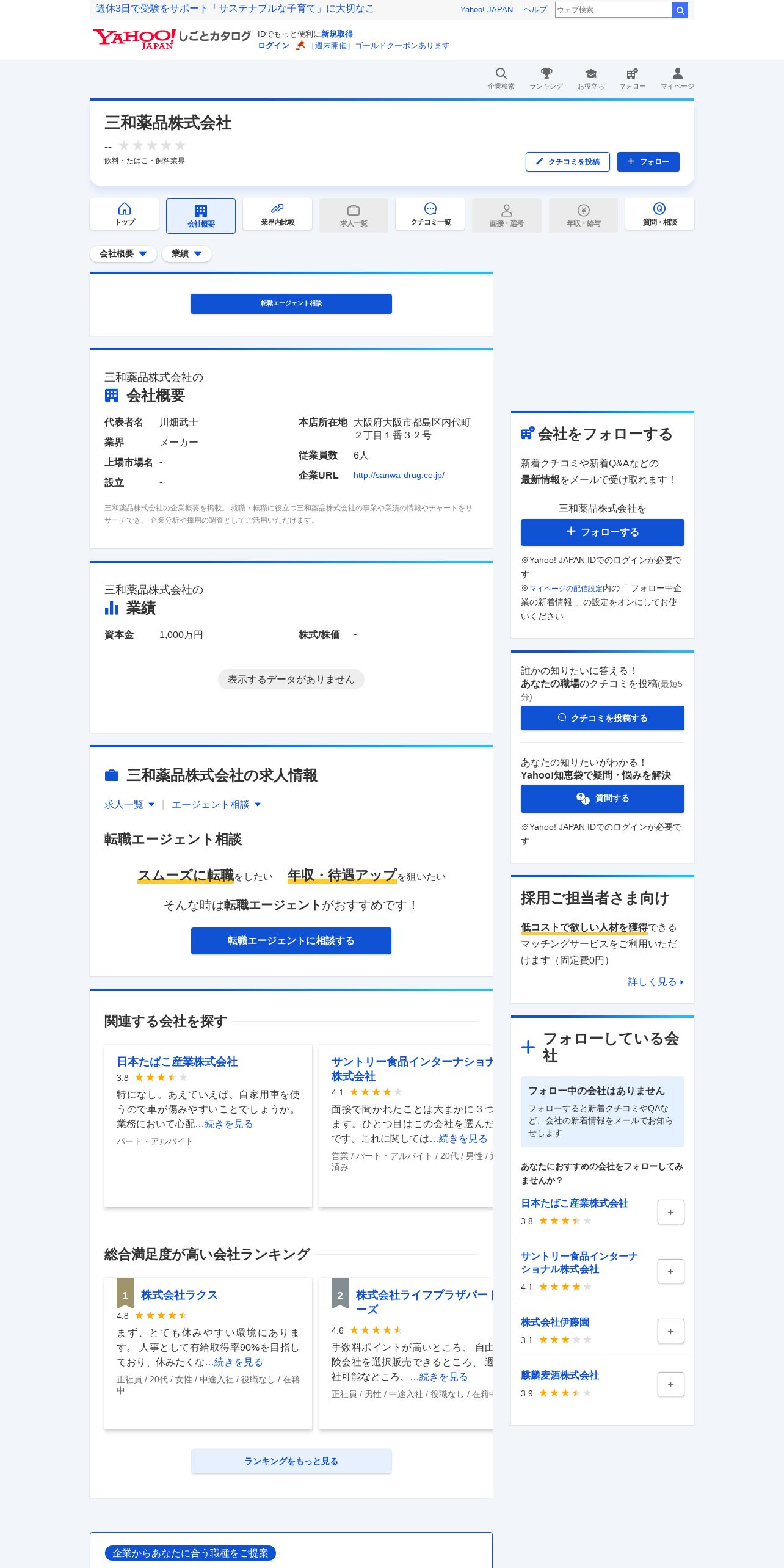Screen dimensions: 784x1568
Task: Select the 会社概要 tab
Action: click(x=201, y=216)
